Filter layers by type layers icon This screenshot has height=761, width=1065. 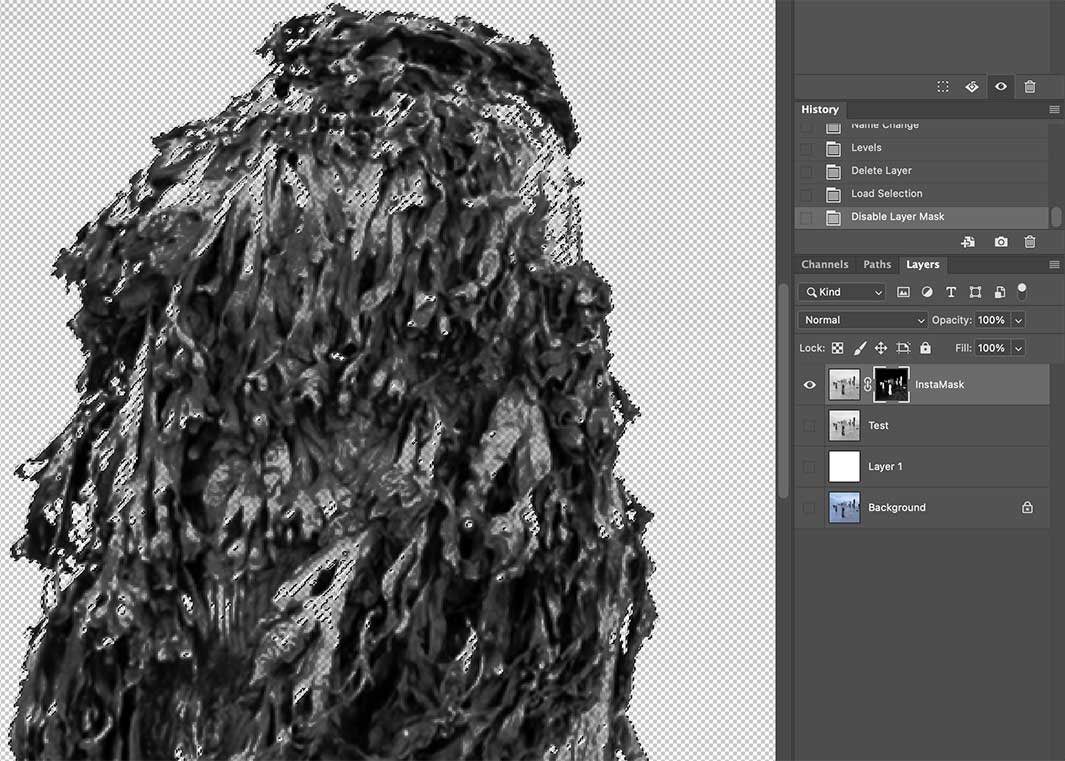coord(951,292)
